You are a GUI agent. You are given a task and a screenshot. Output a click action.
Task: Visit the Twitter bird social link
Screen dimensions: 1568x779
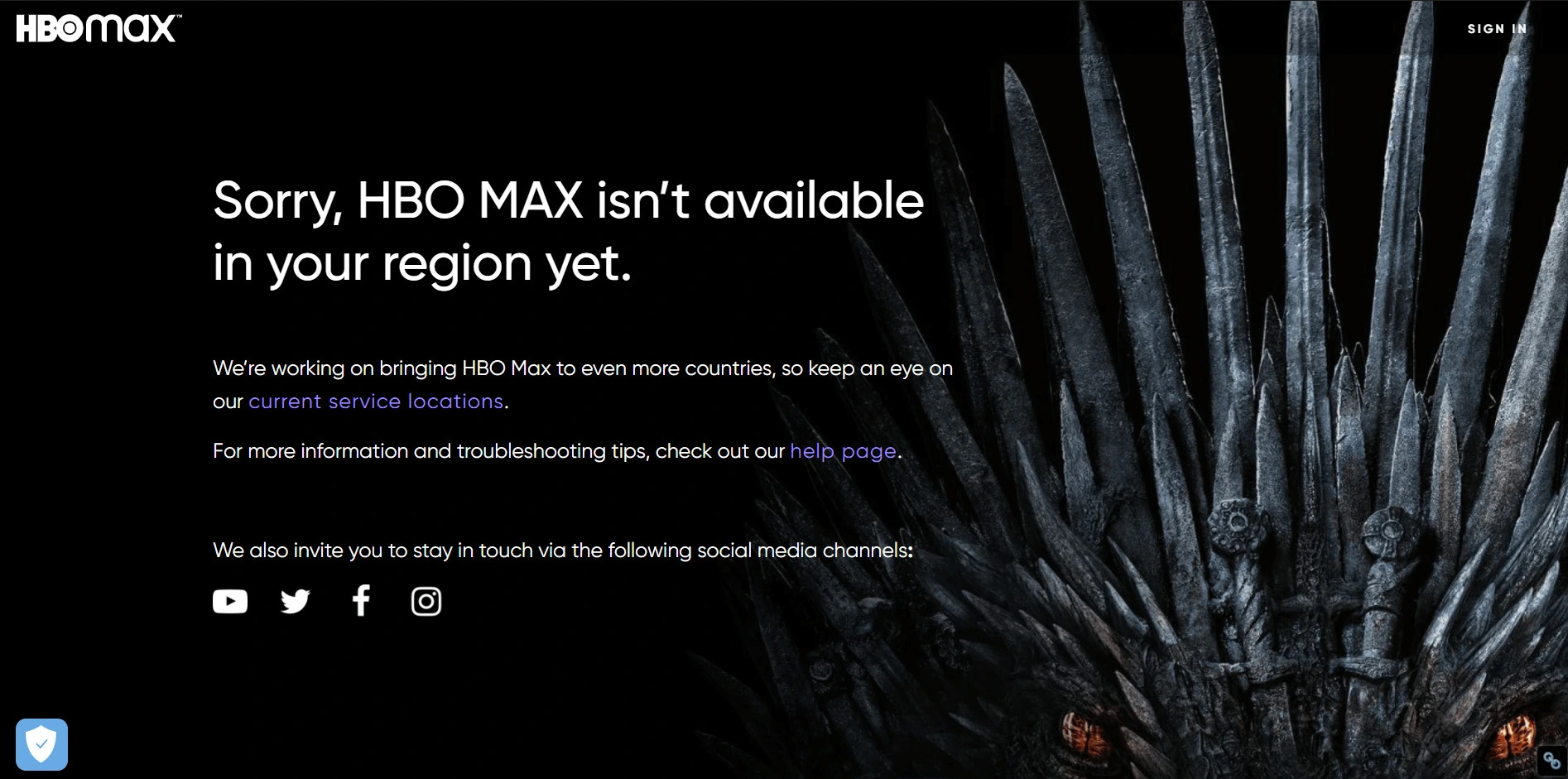pos(295,601)
